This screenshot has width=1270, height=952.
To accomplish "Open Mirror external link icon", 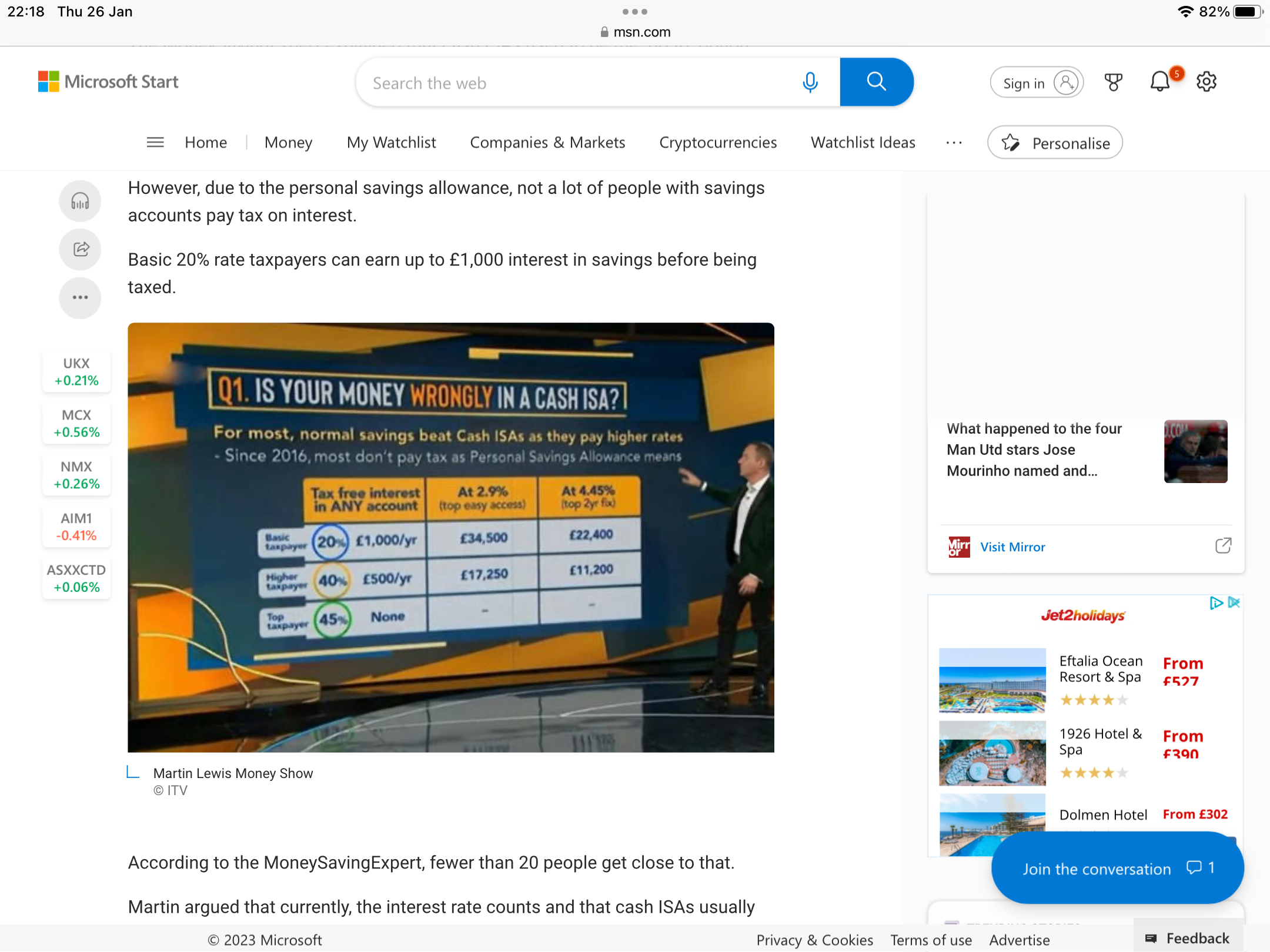I will [x=1223, y=546].
